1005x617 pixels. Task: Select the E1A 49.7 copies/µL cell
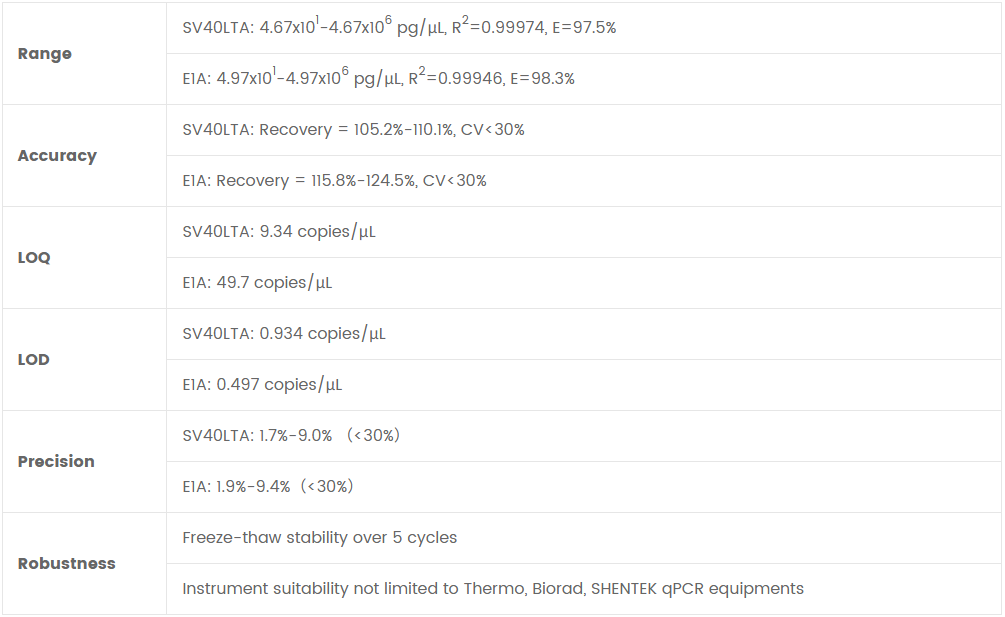(257, 283)
